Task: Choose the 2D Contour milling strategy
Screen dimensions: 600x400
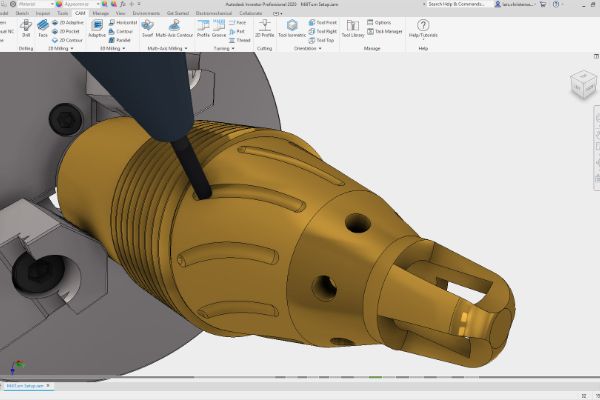Action: (x=67, y=40)
